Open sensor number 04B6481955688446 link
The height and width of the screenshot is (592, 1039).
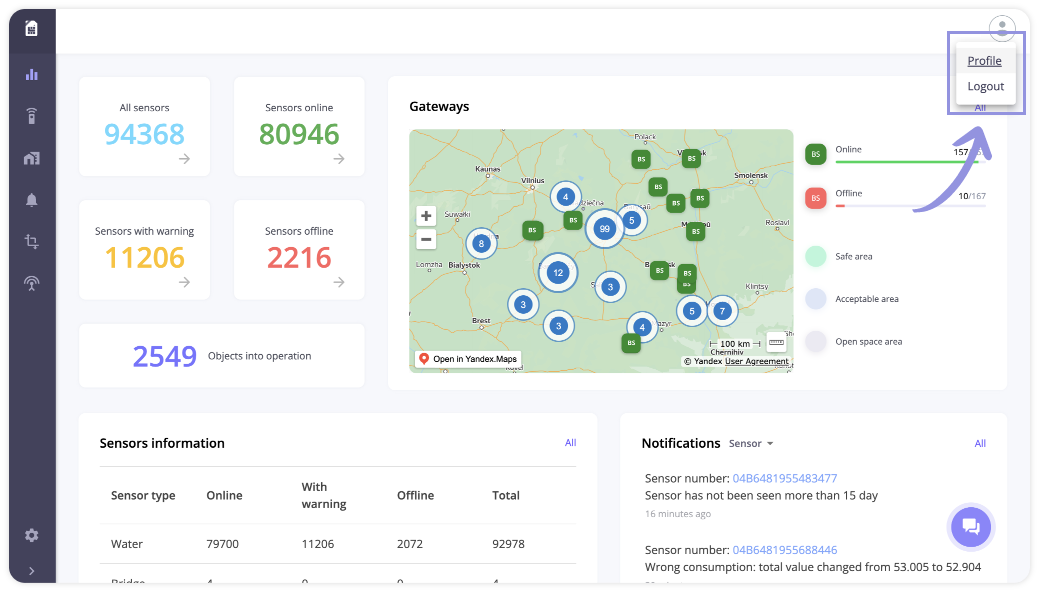click(x=785, y=550)
